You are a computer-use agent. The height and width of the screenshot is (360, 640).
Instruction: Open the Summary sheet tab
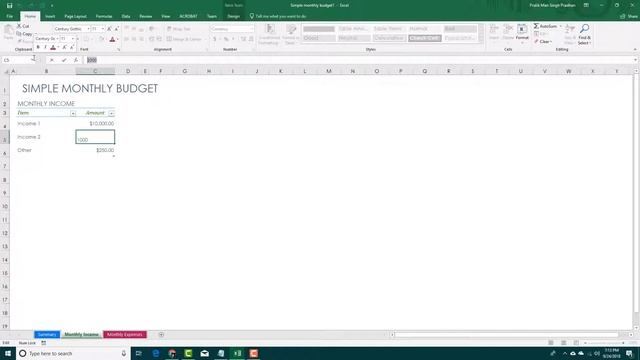click(x=47, y=335)
